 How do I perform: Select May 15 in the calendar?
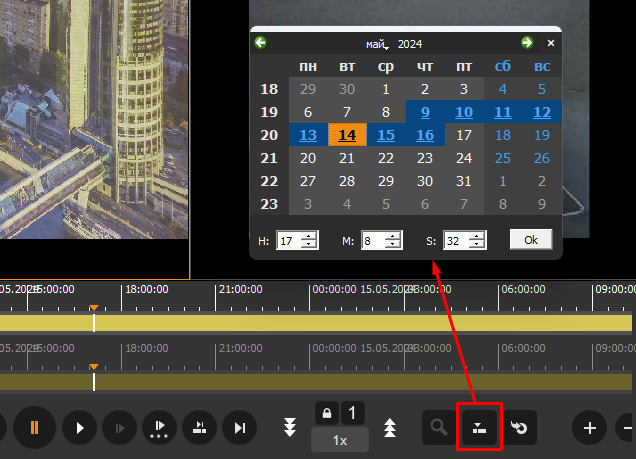[x=386, y=135]
